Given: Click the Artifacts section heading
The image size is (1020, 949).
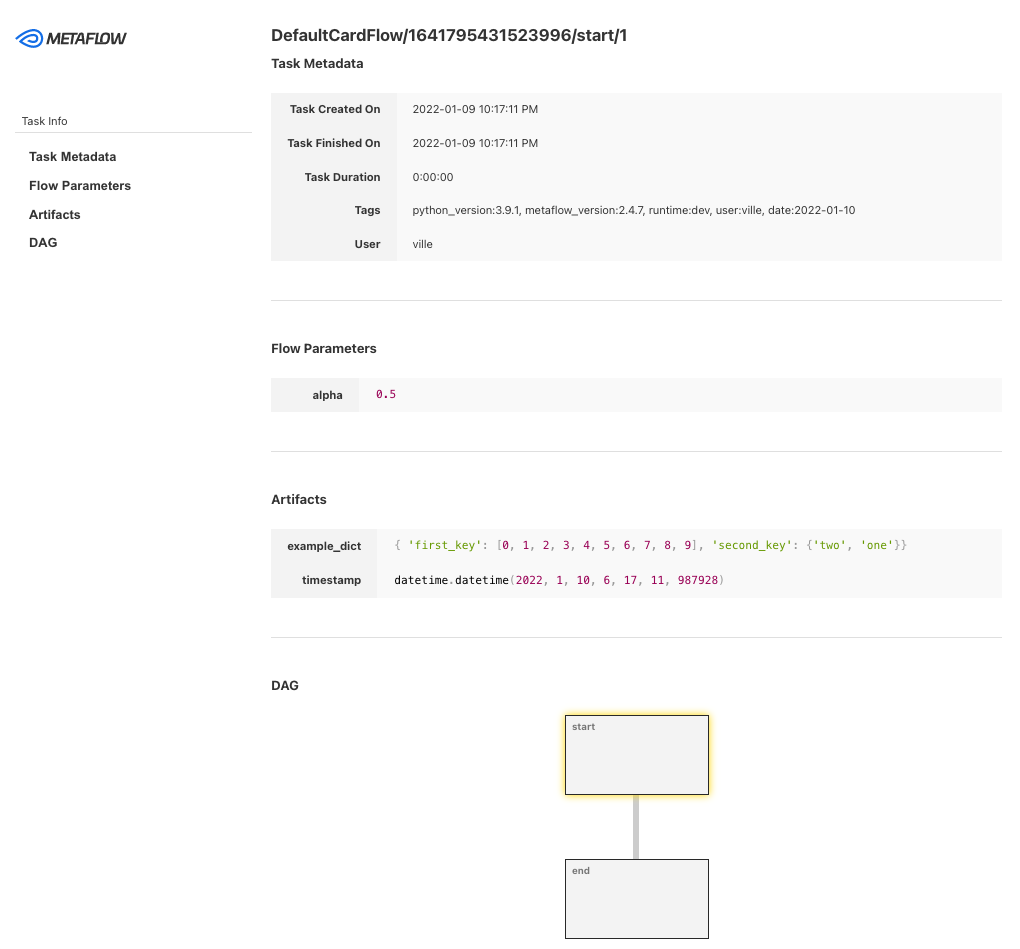Looking at the screenshot, I should pos(299,499).
